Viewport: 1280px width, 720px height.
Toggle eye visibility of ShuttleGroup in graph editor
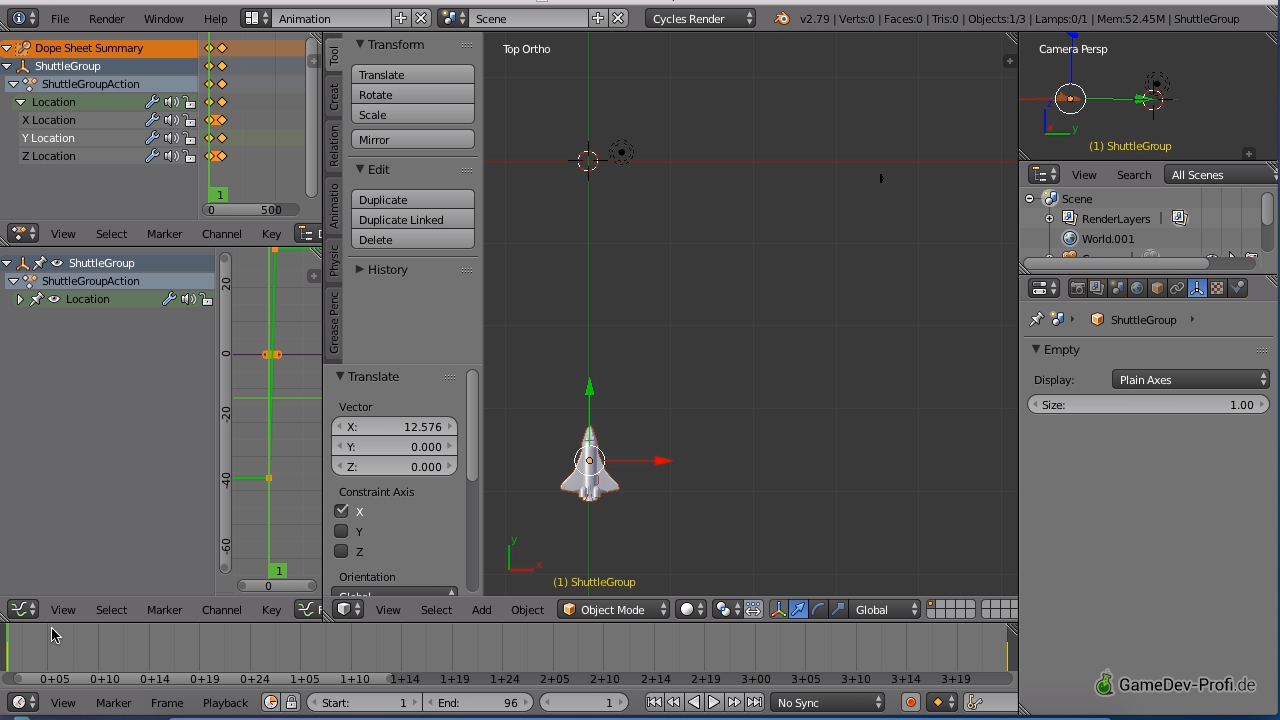[x=57, y=263]
